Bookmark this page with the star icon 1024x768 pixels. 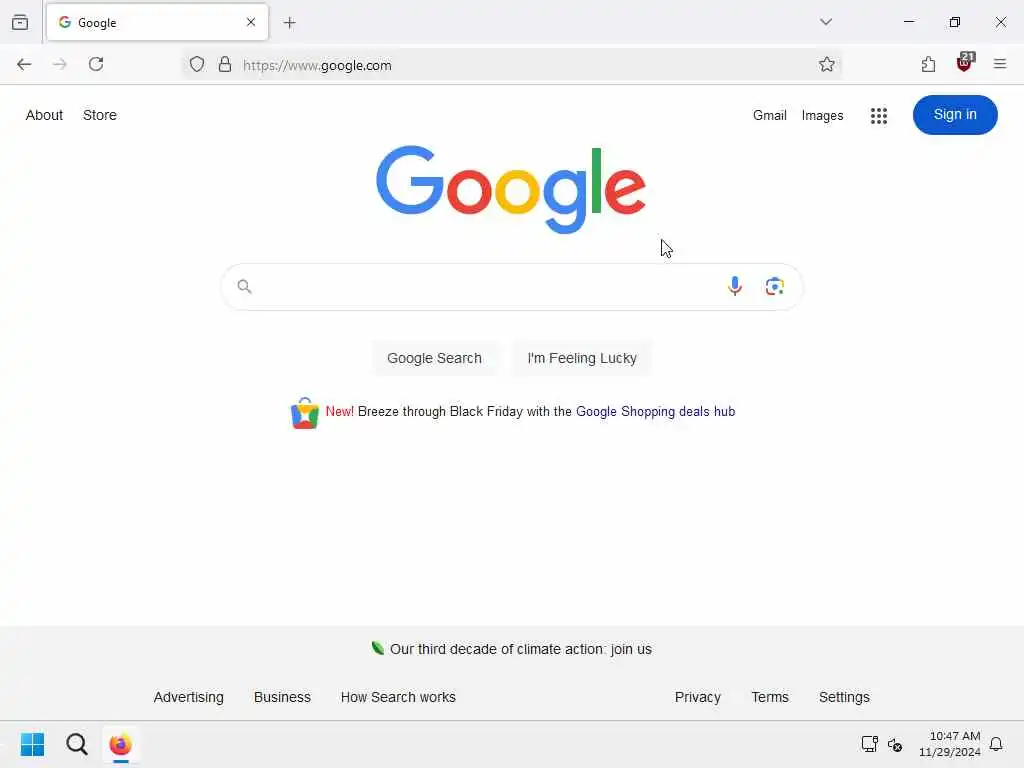pyautogui.click(x=827, y=64)
